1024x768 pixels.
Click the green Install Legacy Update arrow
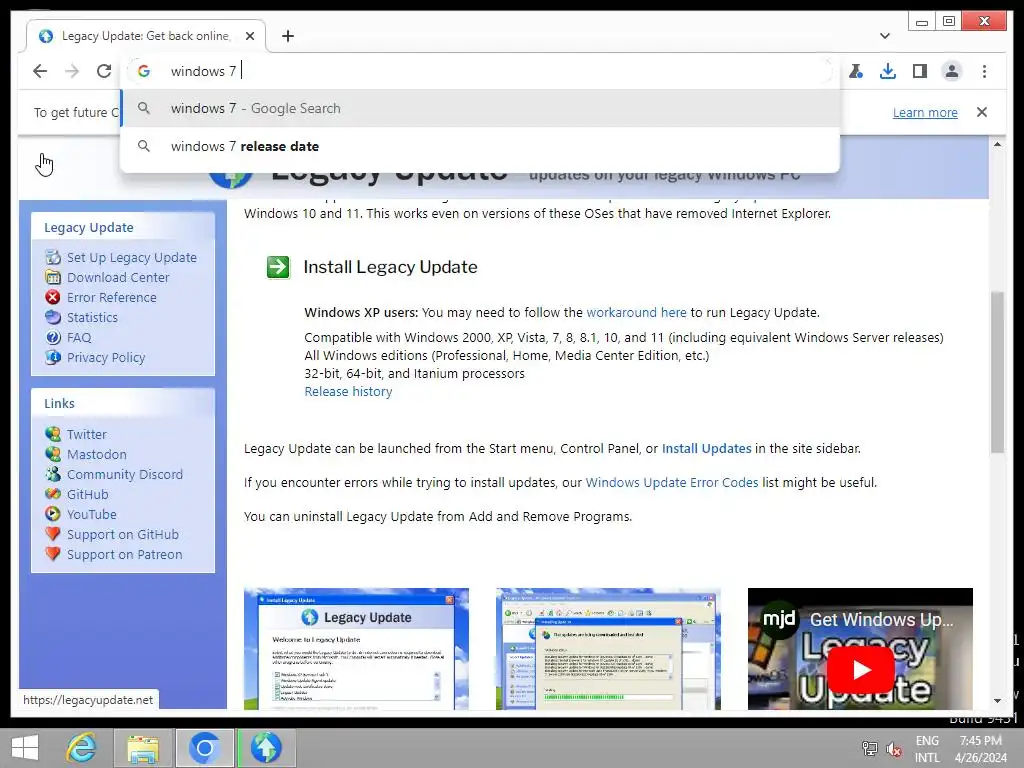pyautogui.click(x=278, y=267)
